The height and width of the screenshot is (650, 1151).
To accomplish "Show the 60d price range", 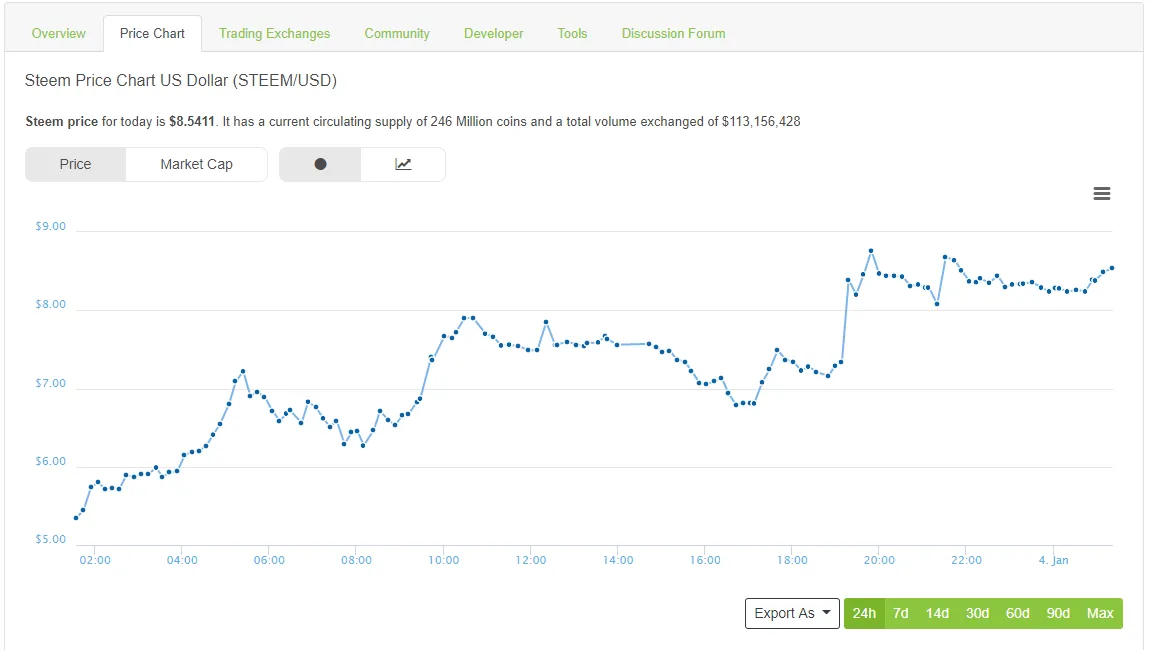I will click(x=1017, y=613).
